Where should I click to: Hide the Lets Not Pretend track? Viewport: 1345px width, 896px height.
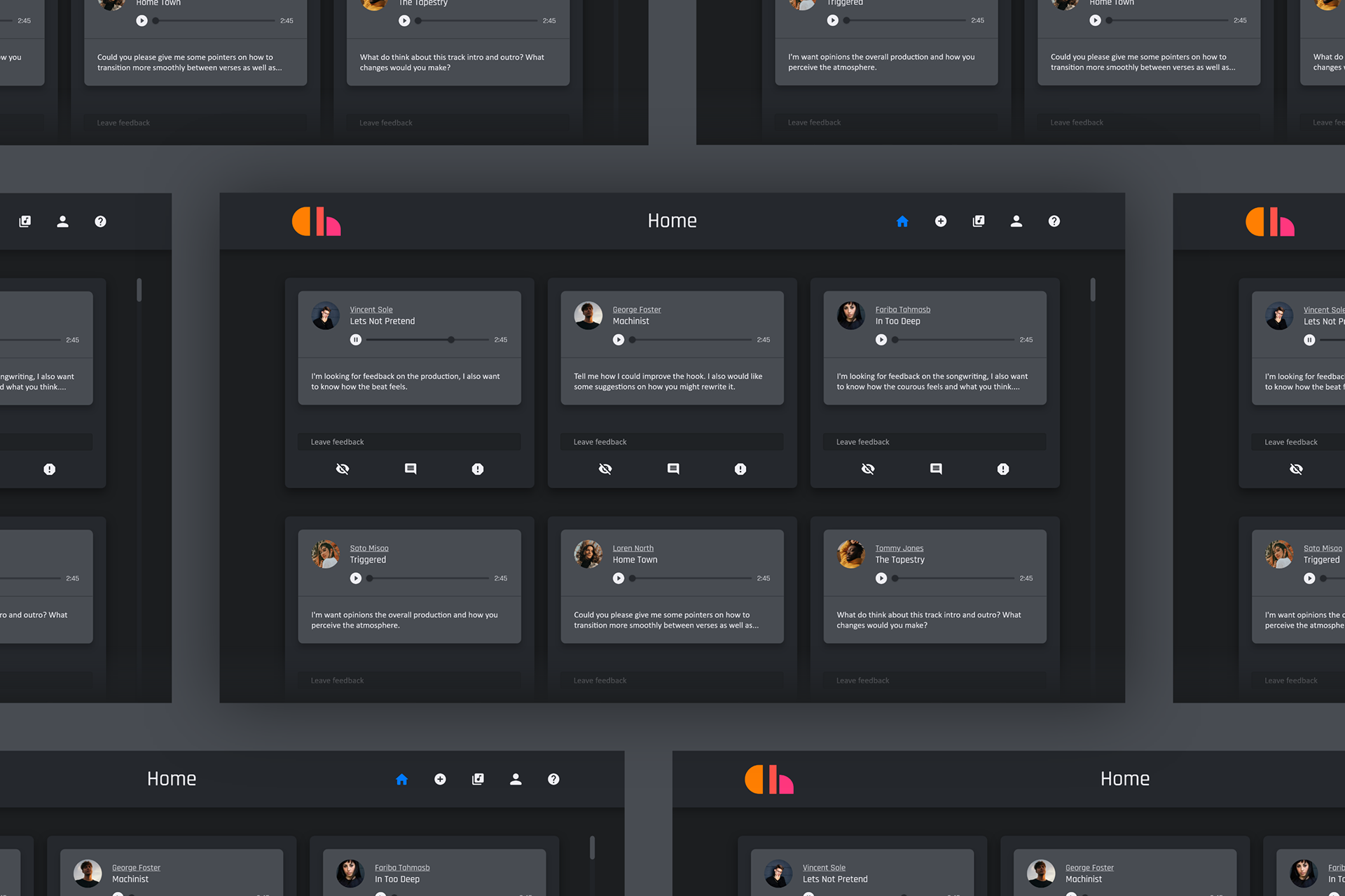coord(343,469)
